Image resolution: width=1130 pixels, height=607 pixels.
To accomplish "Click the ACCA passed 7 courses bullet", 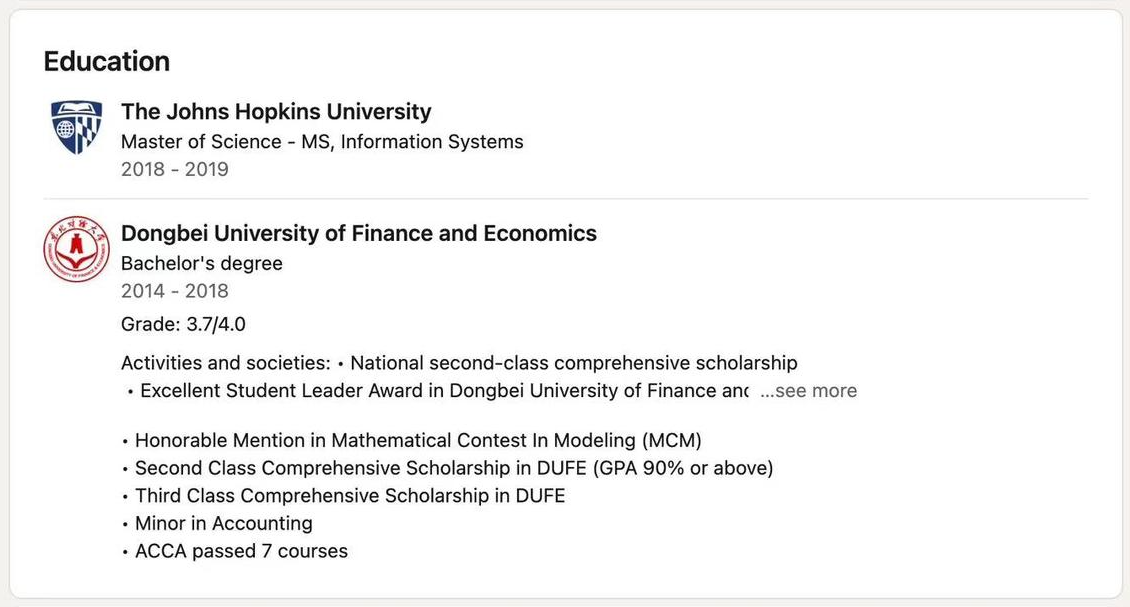I will (x=234, y=551).
